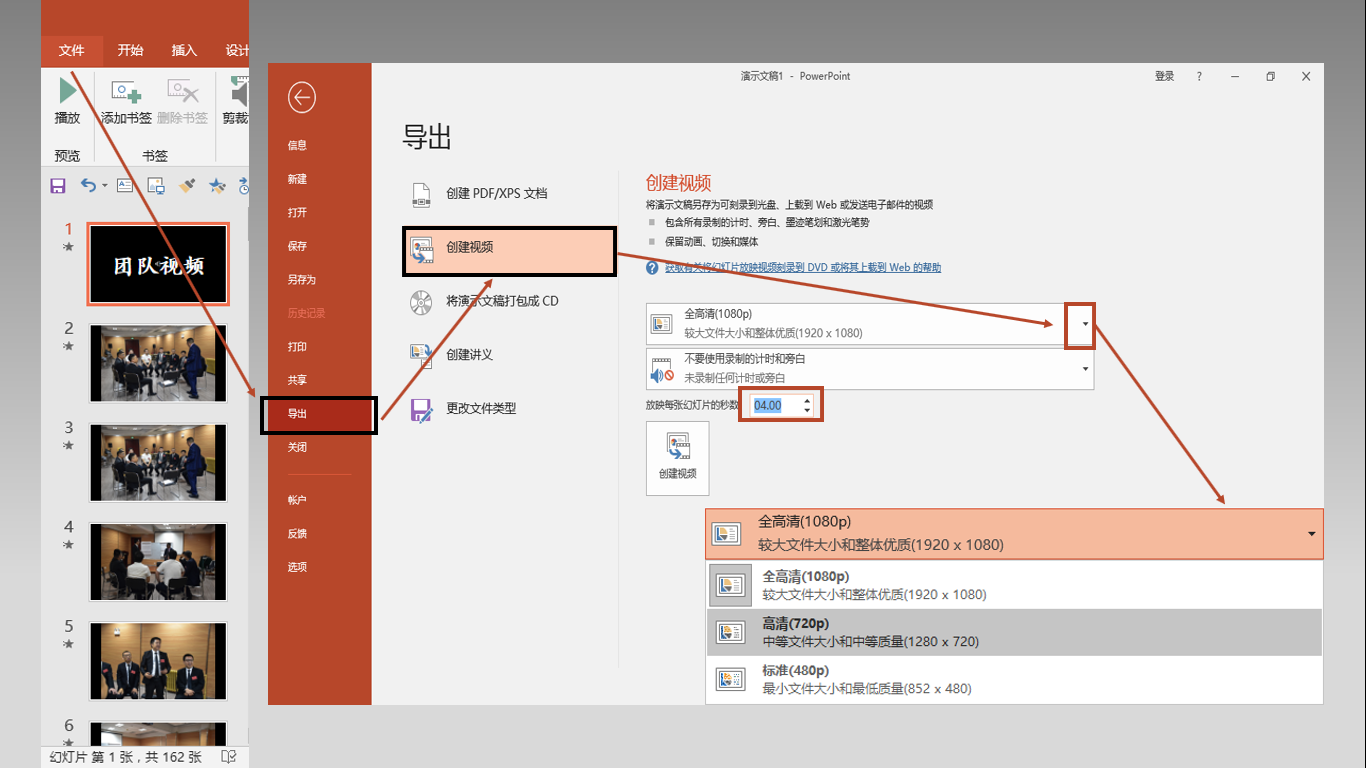Choose the Create Video (创建视频) export option
Screen dimensions: 1366x768
(509, 252)
